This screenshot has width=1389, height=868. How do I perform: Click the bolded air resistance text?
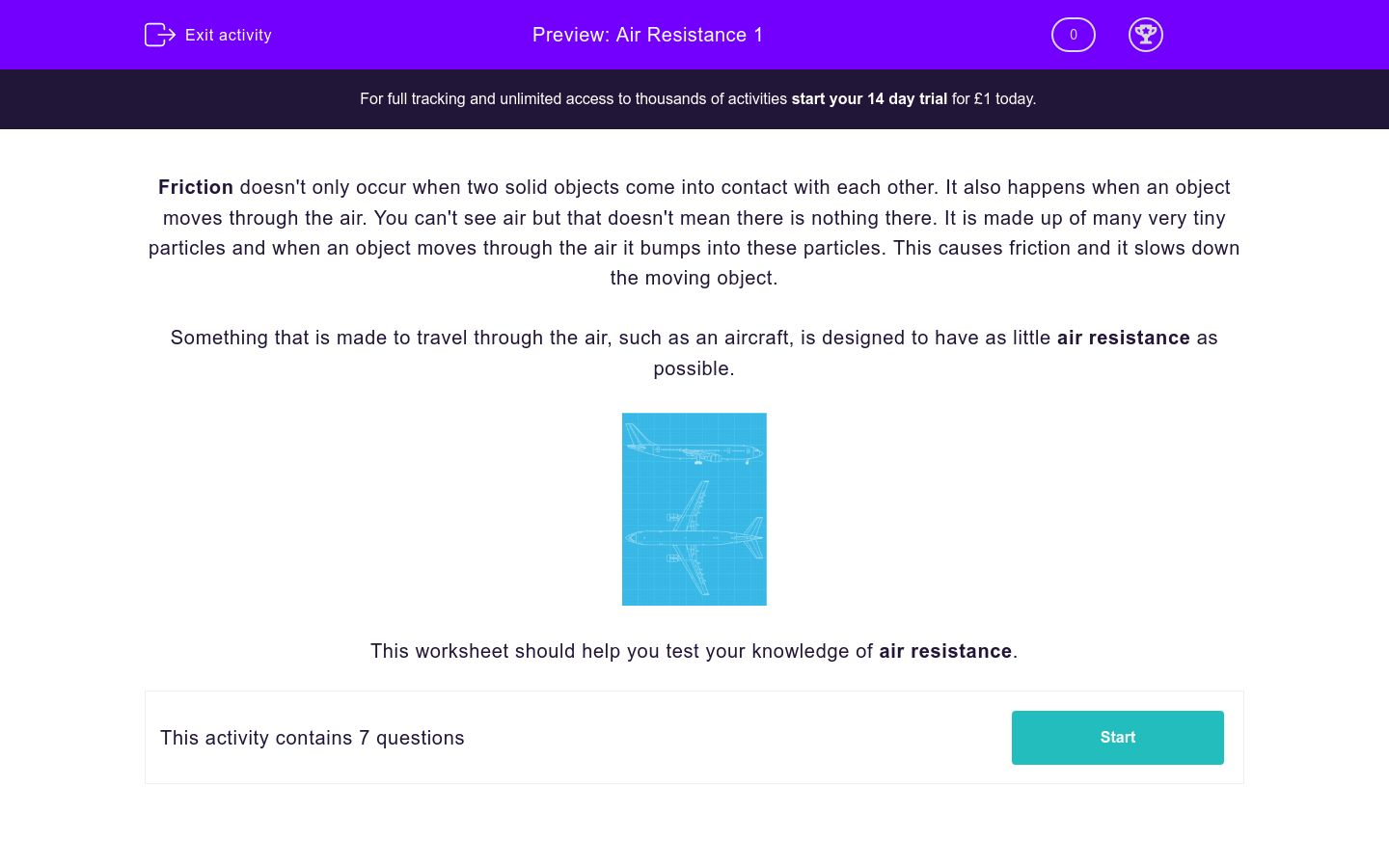pos(1124,338)
